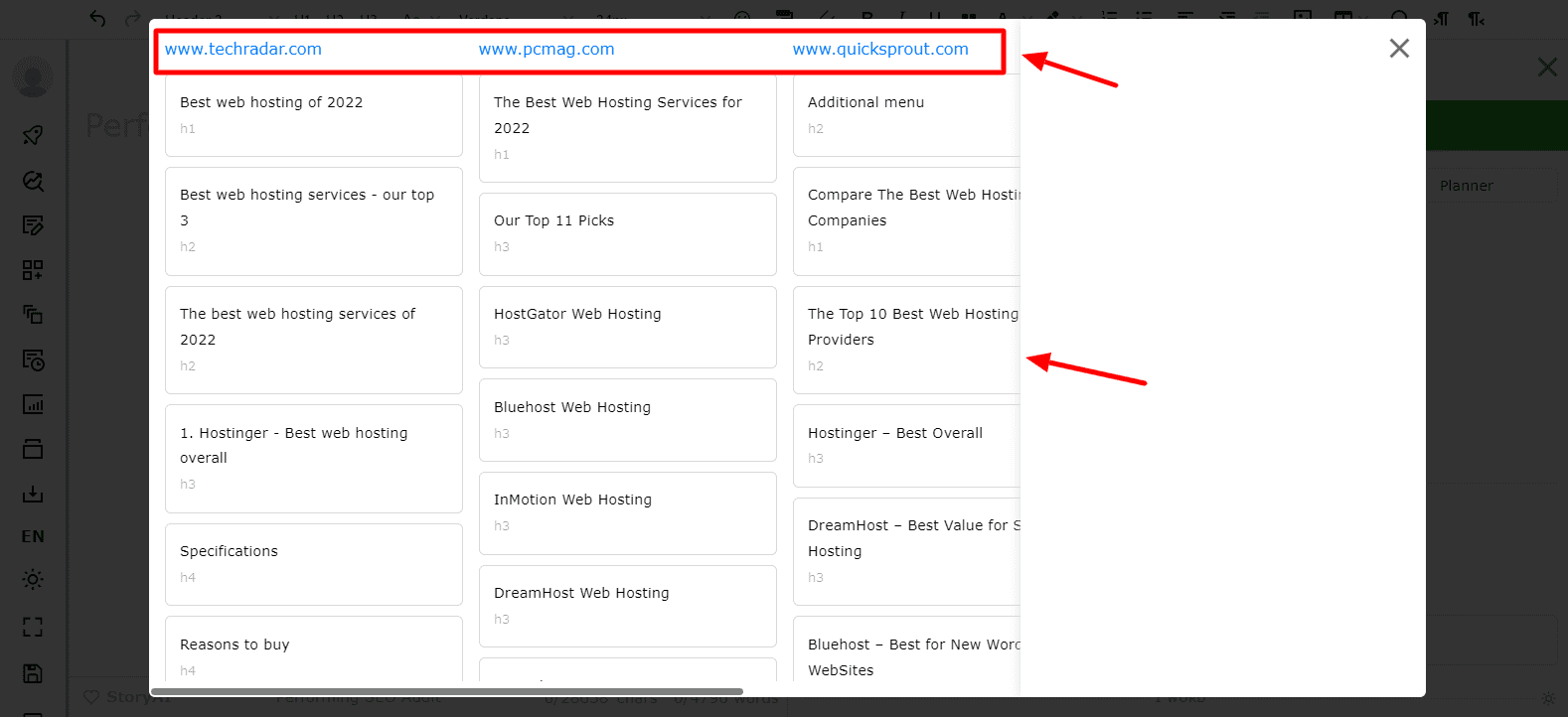Open the document history clock icon
This screenshot has width=1568, height=717.
click(x=33, y=359)
